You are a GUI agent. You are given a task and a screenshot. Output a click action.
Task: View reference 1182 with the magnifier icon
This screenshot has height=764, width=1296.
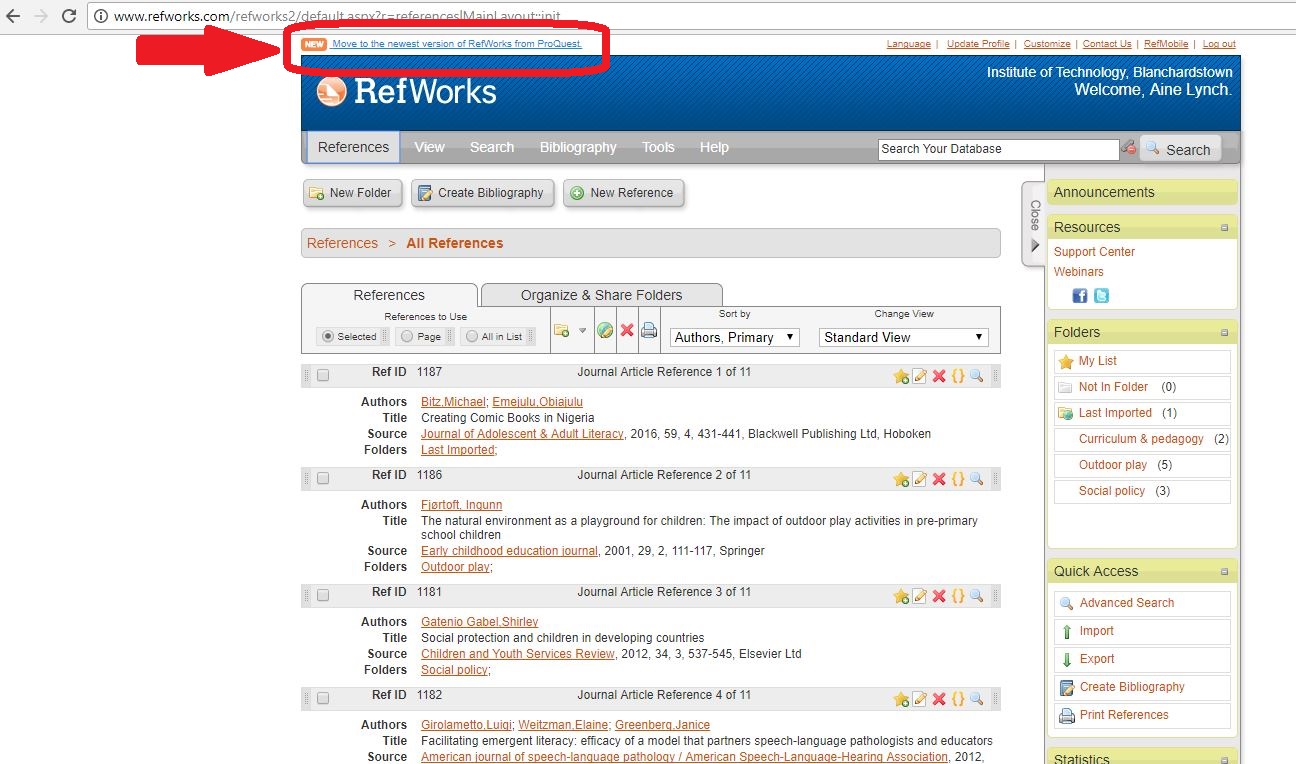click(x=977, y=698)
